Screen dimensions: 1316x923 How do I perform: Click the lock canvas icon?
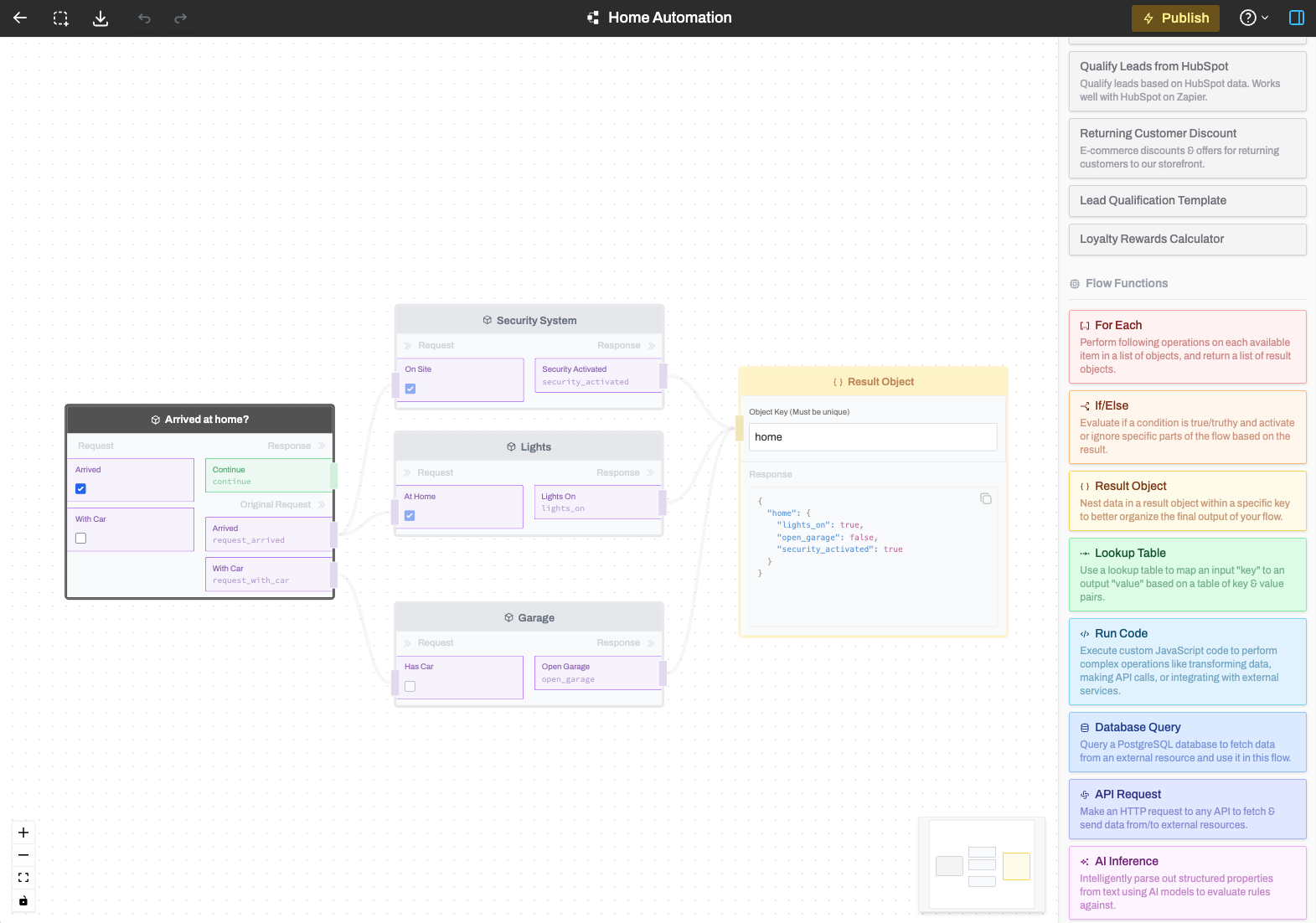[23, 900]
